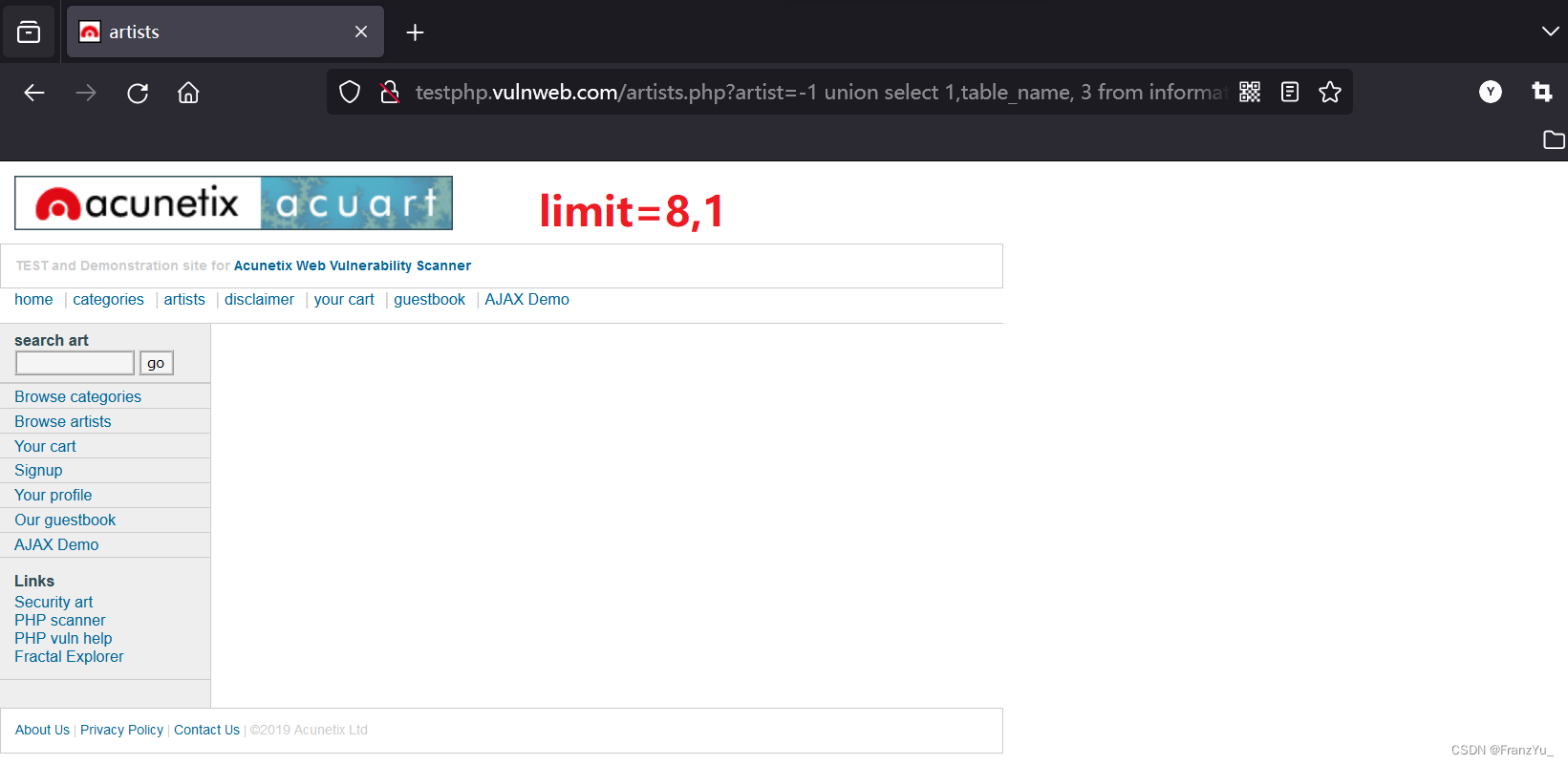Close the artists tab
Image resolution: width=1568 pixels, height=765 pixels.
coord(361,32)
